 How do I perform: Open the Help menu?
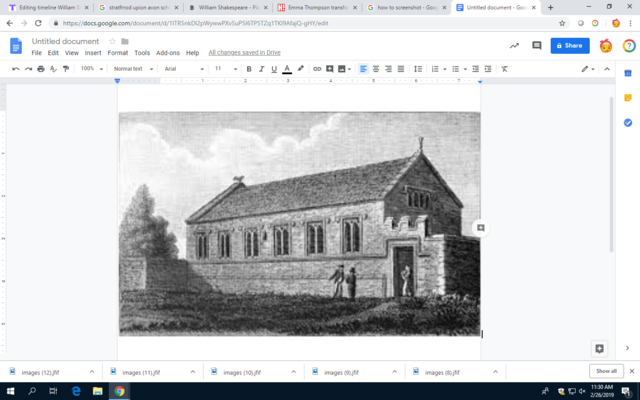tap(192, 53)
